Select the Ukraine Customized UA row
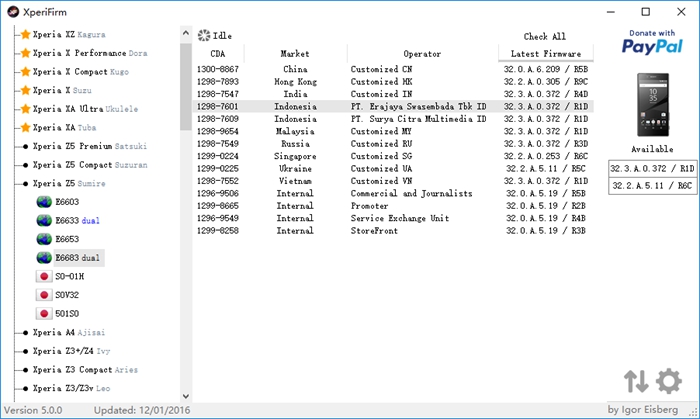 click(x=393, y=169)
